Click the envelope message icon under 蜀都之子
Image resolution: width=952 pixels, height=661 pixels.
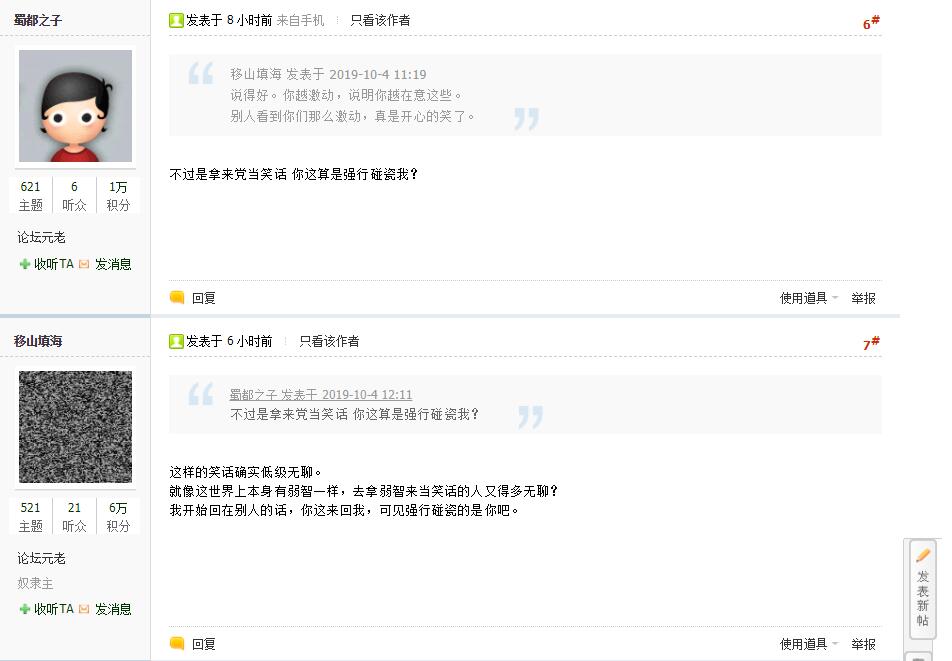[84, 265]
